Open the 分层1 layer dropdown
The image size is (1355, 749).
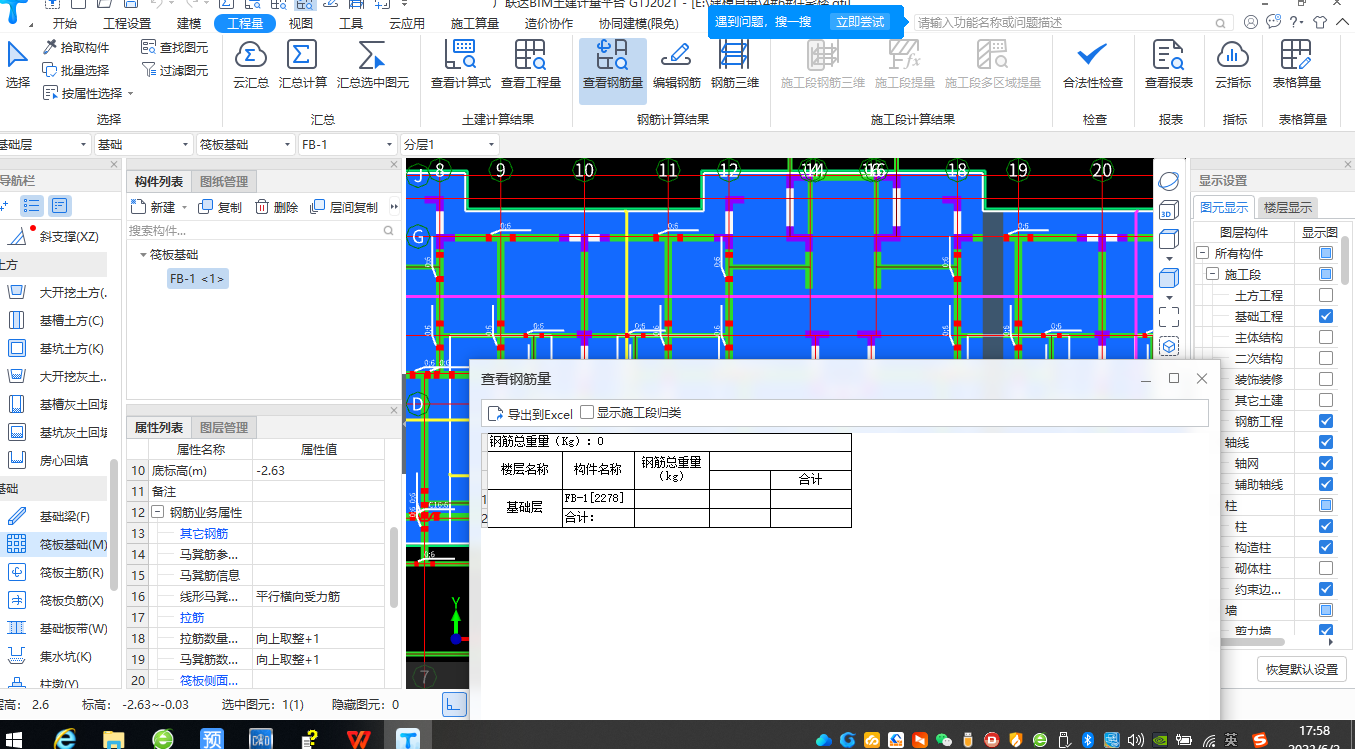tap(449, 145)
